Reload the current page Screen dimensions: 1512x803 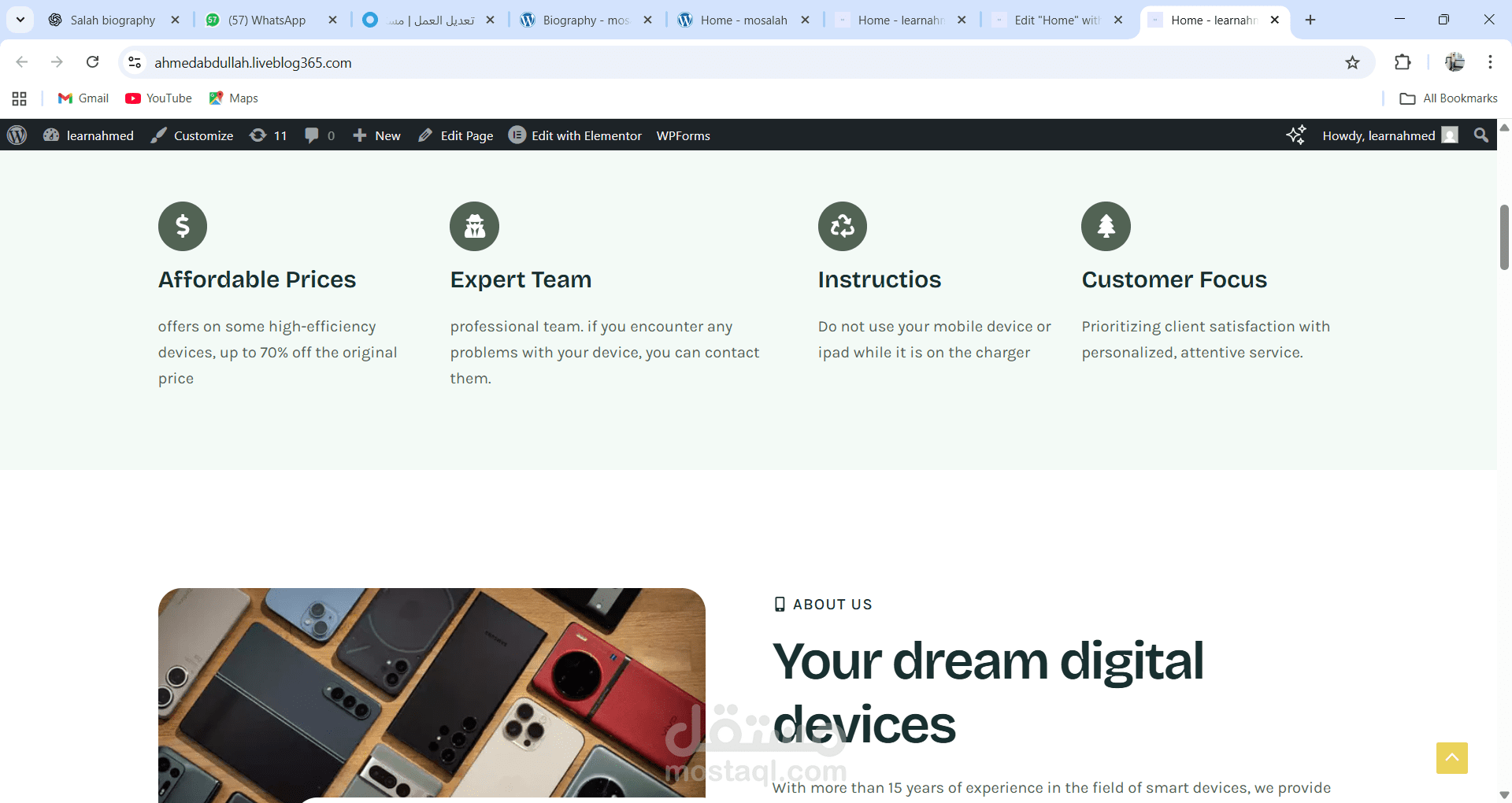click(x=92, y=61)
